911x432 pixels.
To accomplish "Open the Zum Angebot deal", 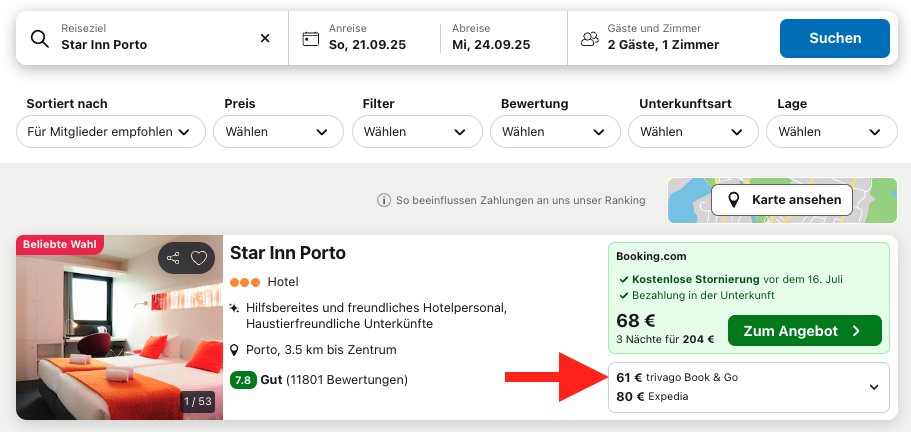I will (805, 331).
